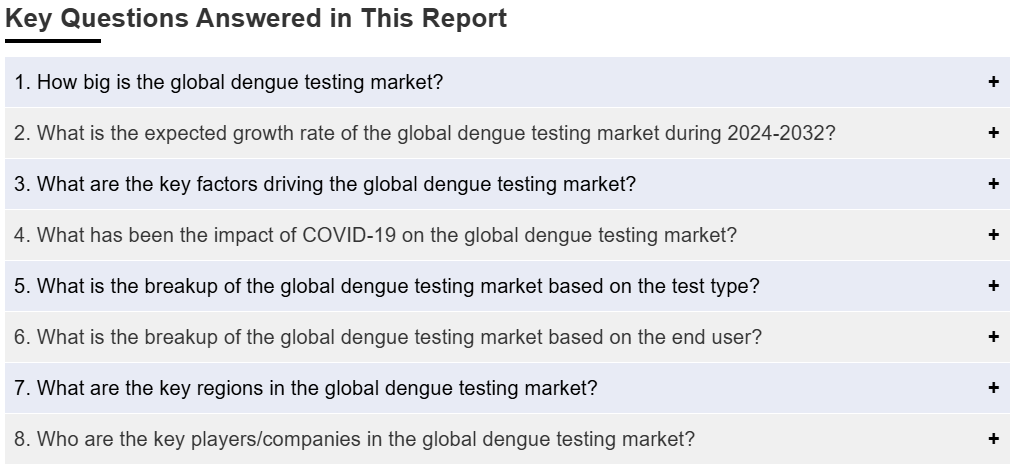Viewport: 1016px width, 470px height.
Task: Select the row numbered 5 in the list
Action: pyautogui.click(x=507, y=286)
